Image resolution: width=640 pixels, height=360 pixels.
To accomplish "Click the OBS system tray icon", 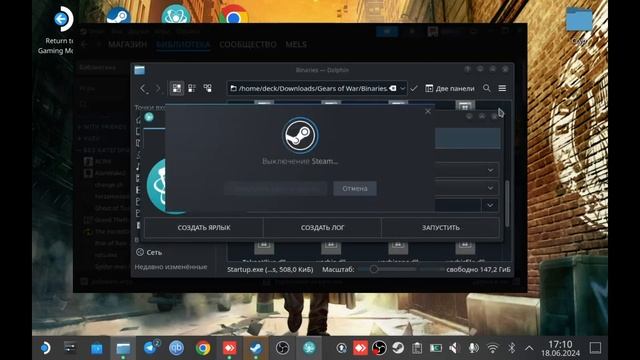I will [x=379, y=348].
